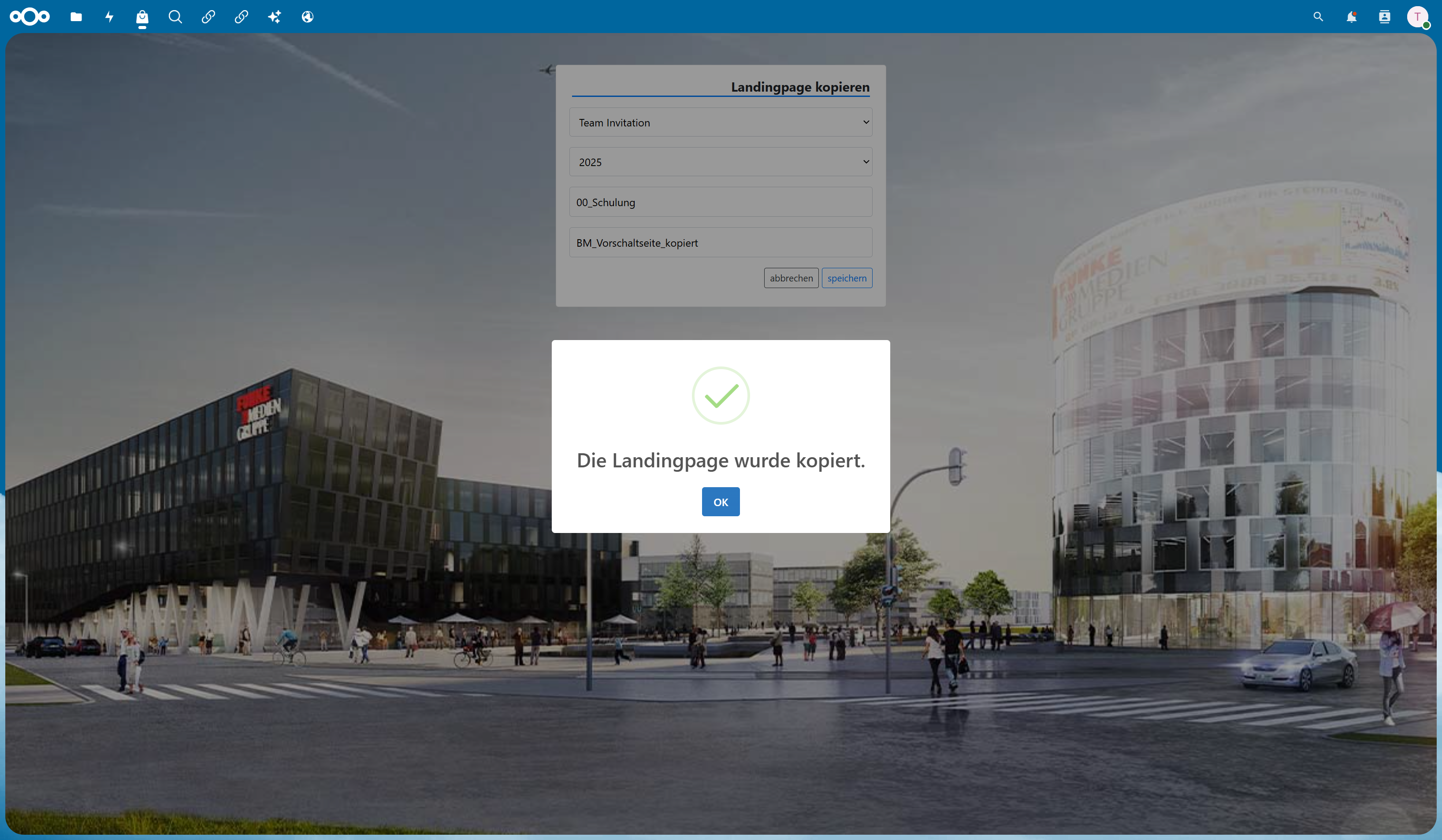Image resolution: width=1442 pixels, height=840 pixels.
Task: Confirm the success dialog with OK
Action: (721, 501)
